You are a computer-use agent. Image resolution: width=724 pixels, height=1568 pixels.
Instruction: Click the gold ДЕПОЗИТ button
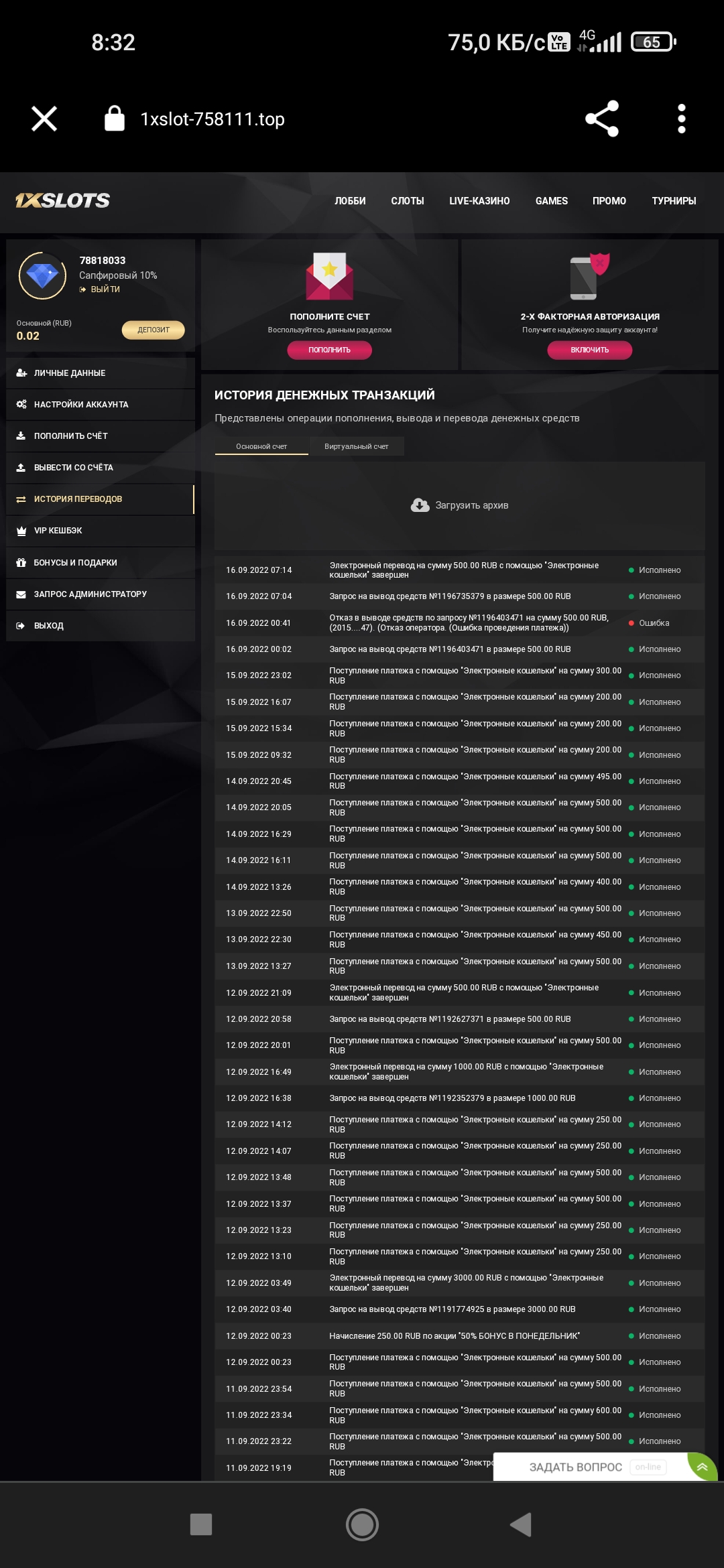[153, 330]
